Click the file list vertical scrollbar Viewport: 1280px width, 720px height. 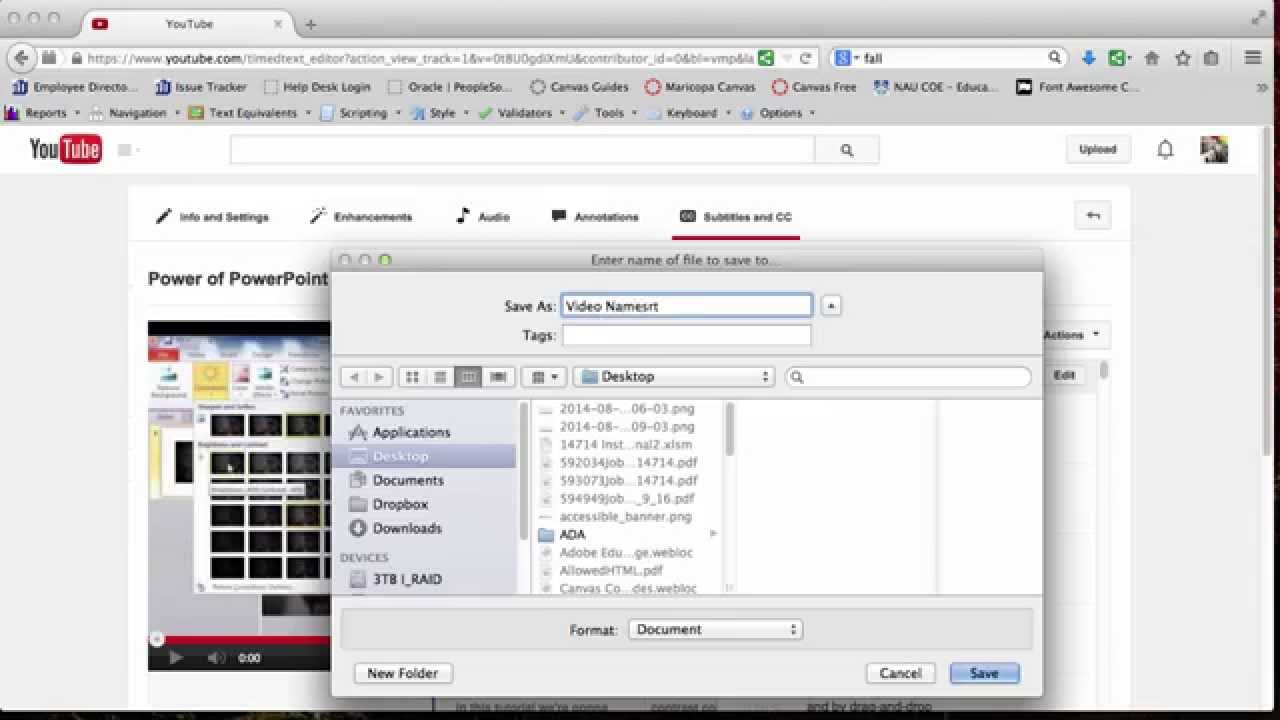click(730, 428)
